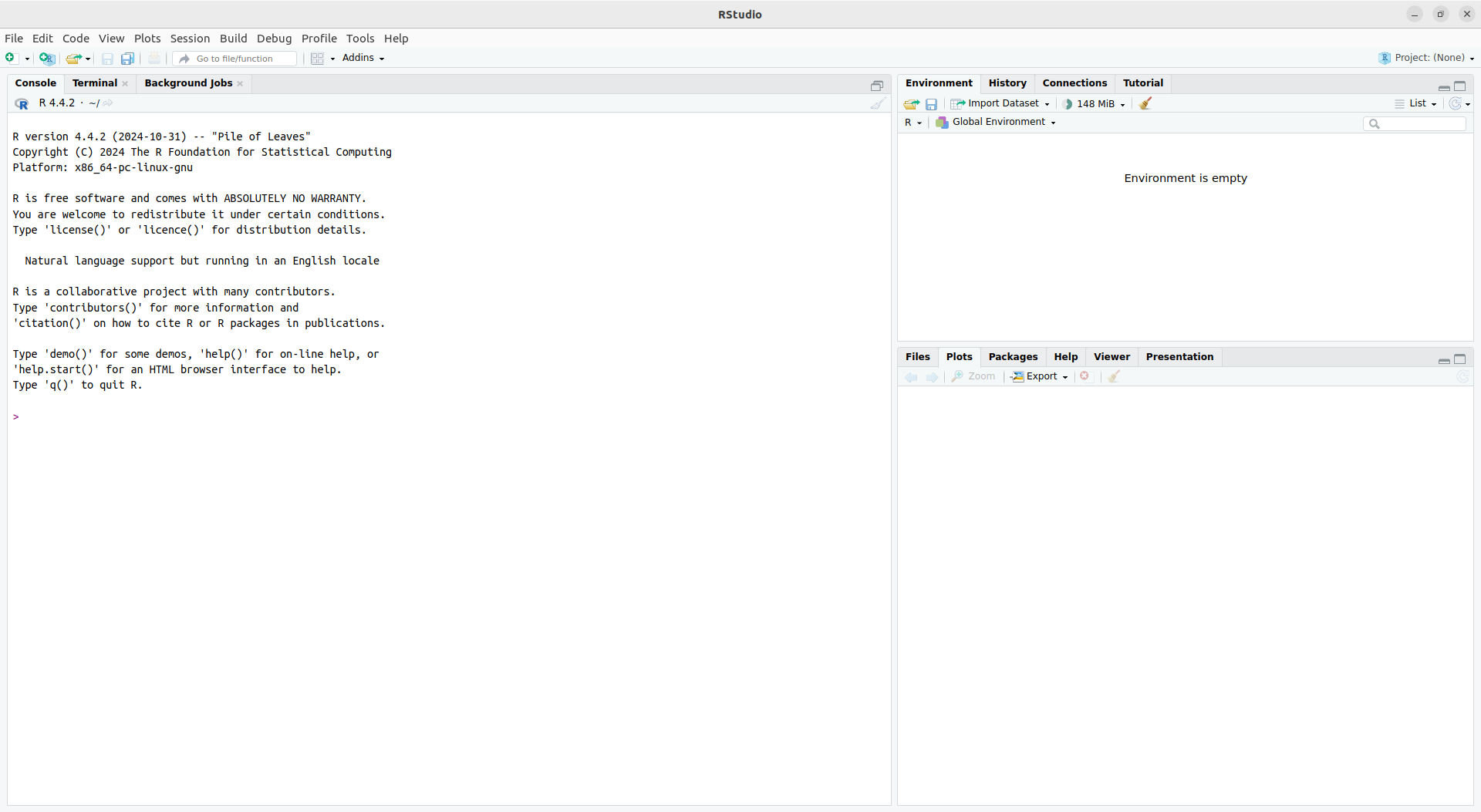
Task: Click the R logo icon in console header
Action: tap(22, 103)
